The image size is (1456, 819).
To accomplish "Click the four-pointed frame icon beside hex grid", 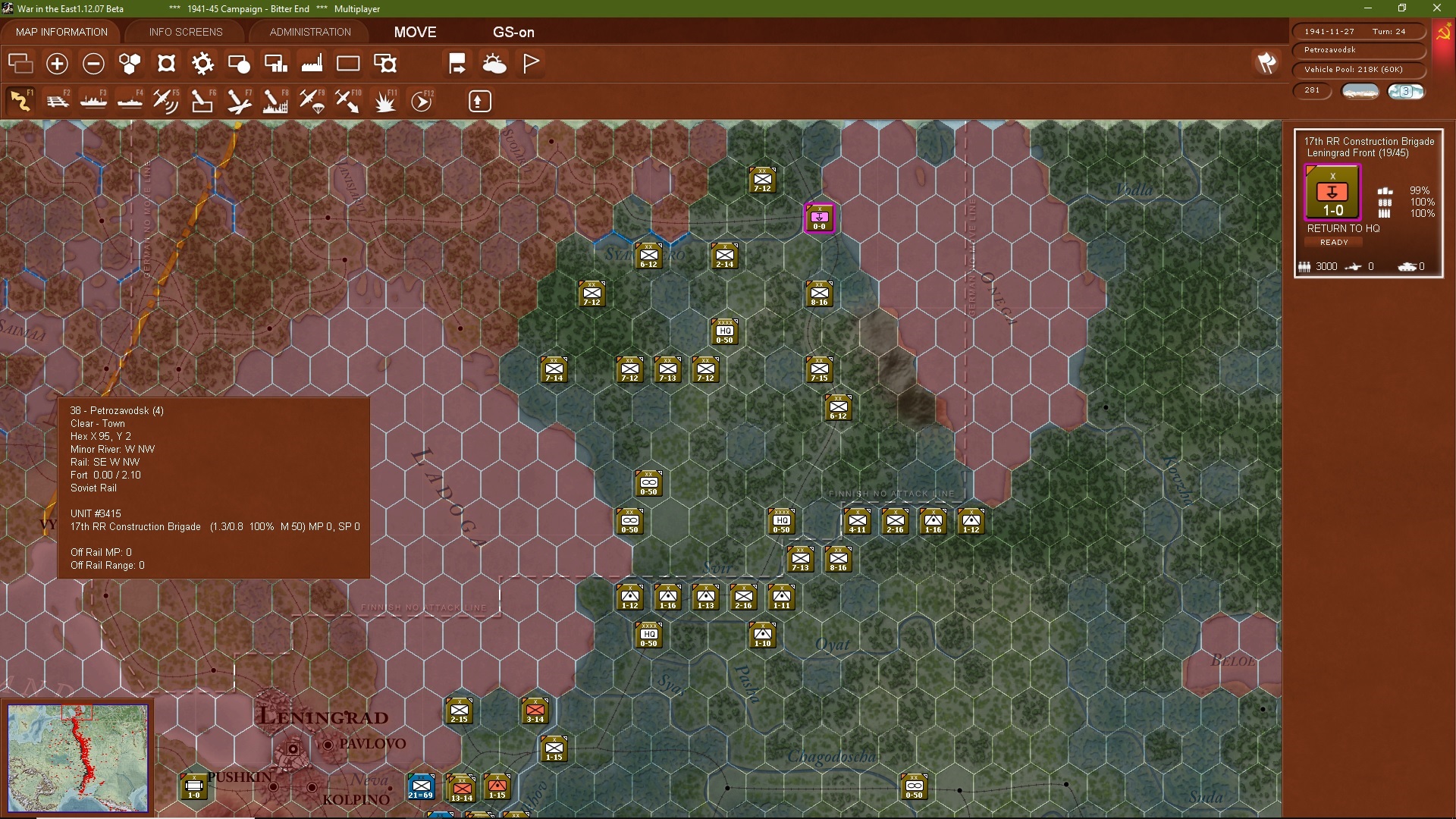I will click(166, 64).
